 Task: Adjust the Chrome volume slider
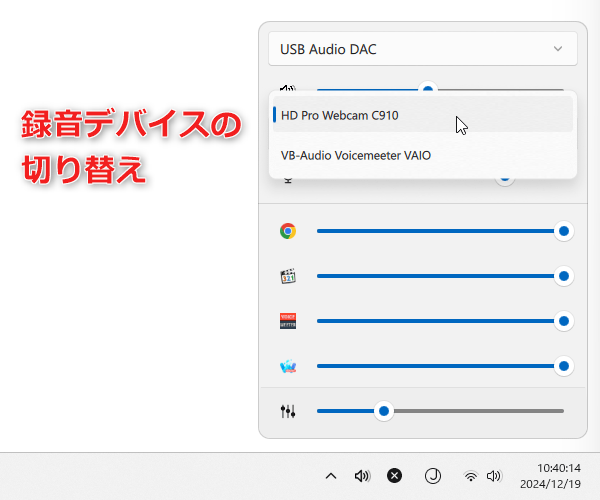[440, 231]
